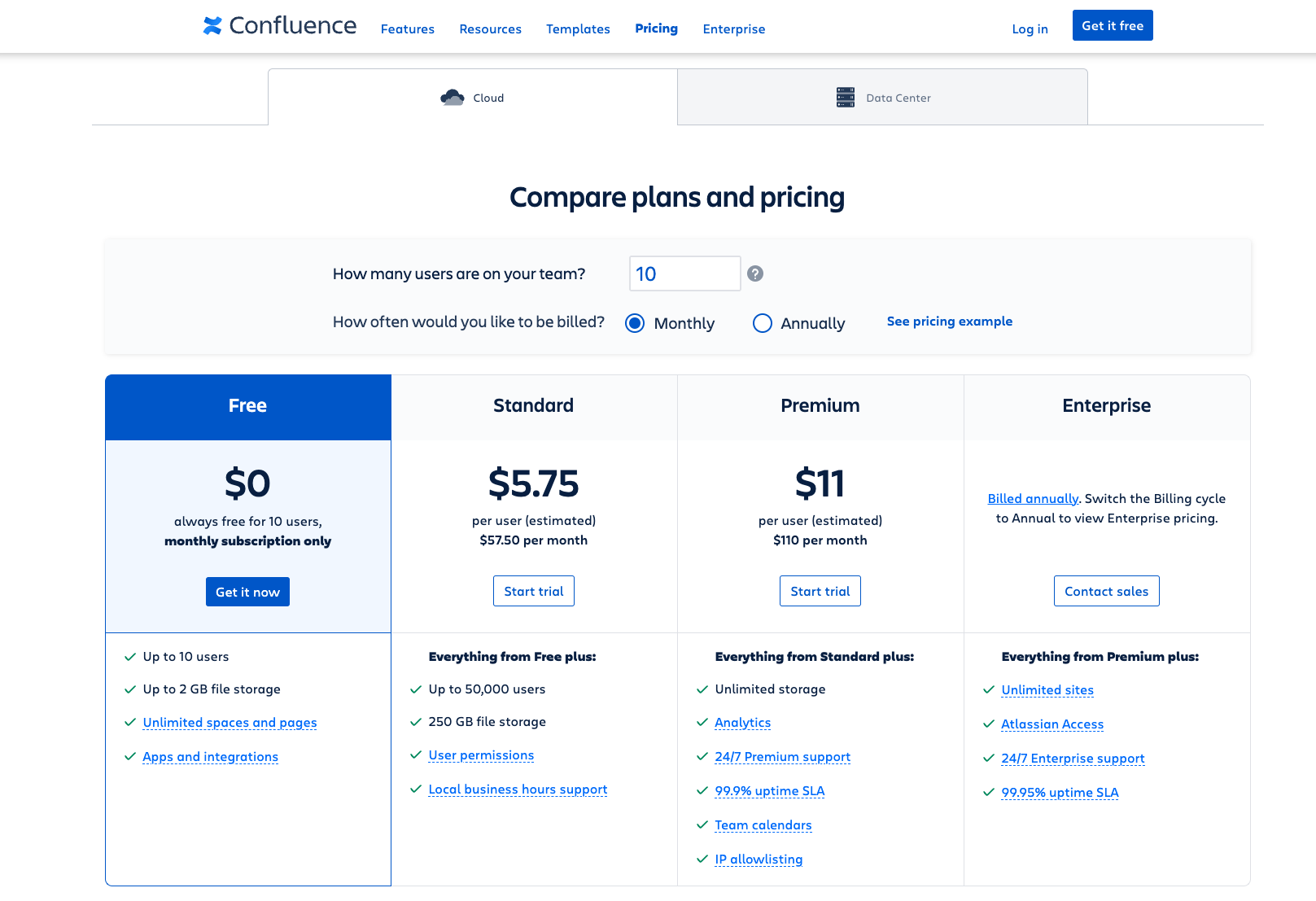Click Contact sales for Enterprise
The image size is (1316, 901).
coord(1107,591)
